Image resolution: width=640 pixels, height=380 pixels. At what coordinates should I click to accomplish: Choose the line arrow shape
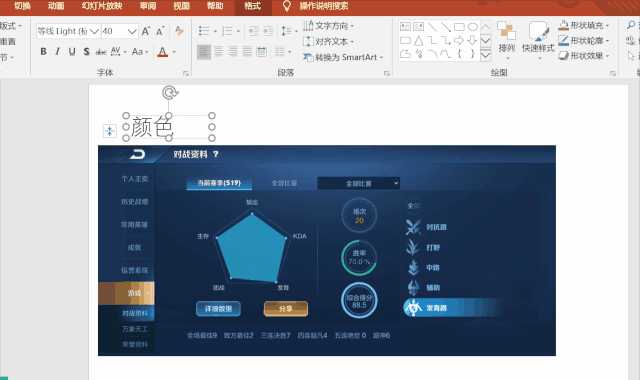446,27
